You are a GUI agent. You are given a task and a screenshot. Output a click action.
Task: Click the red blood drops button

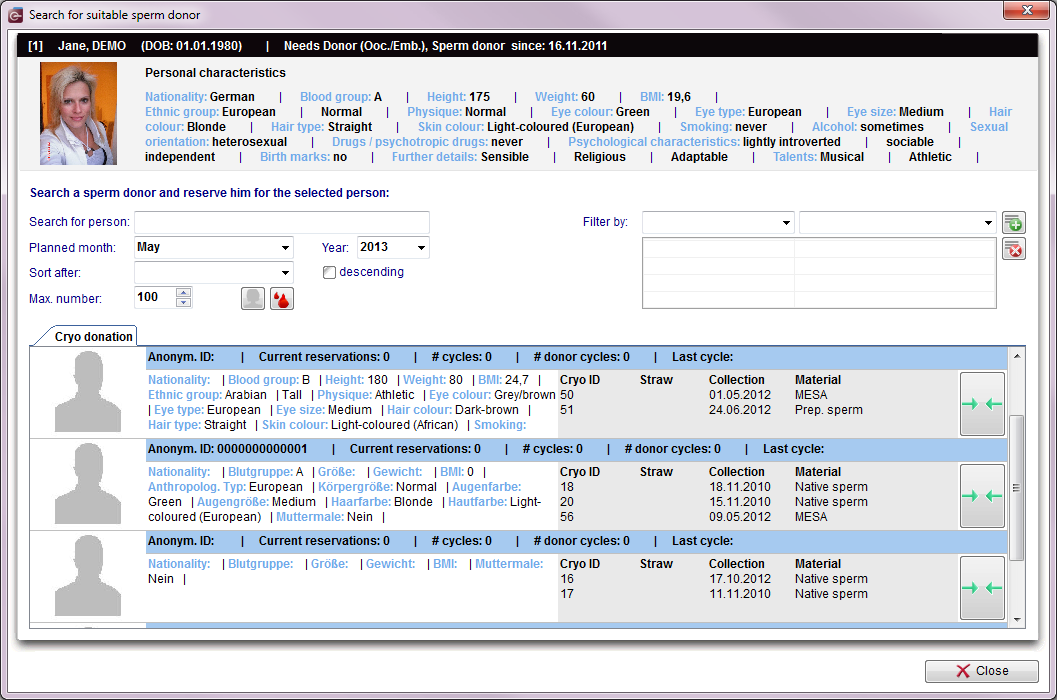282,299
